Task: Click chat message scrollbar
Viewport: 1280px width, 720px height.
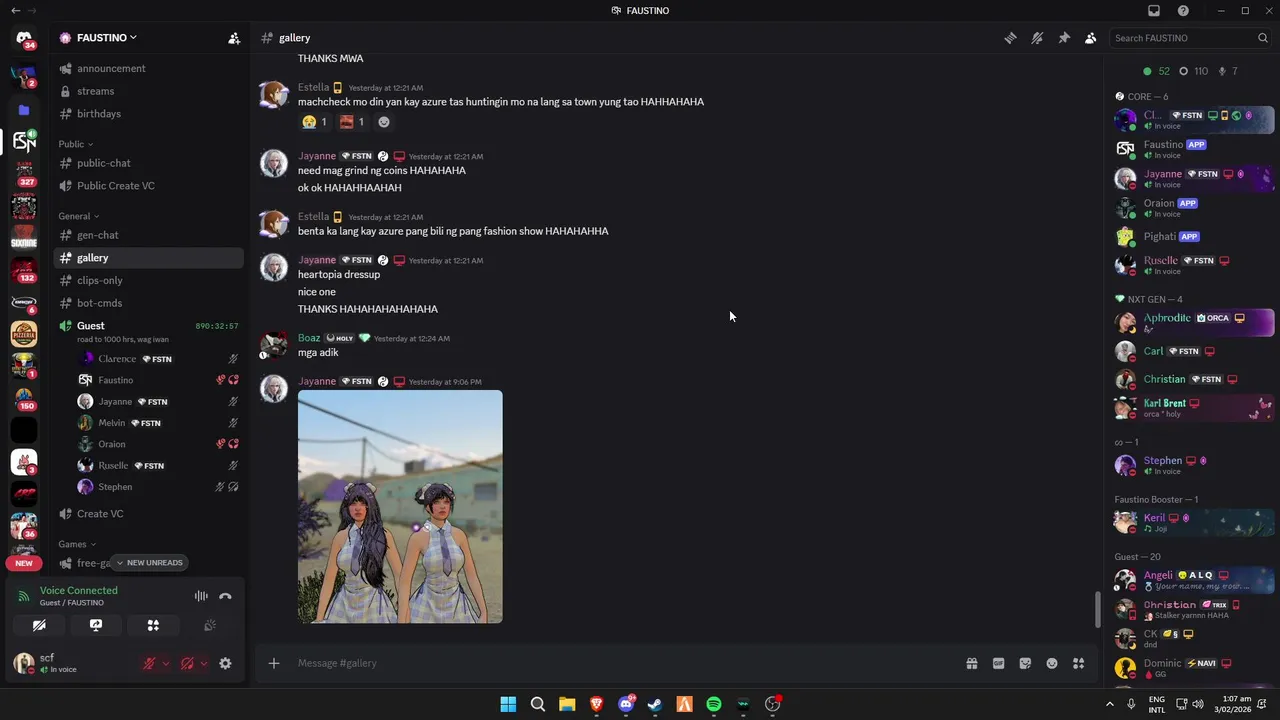Action: coord(1097,610)
